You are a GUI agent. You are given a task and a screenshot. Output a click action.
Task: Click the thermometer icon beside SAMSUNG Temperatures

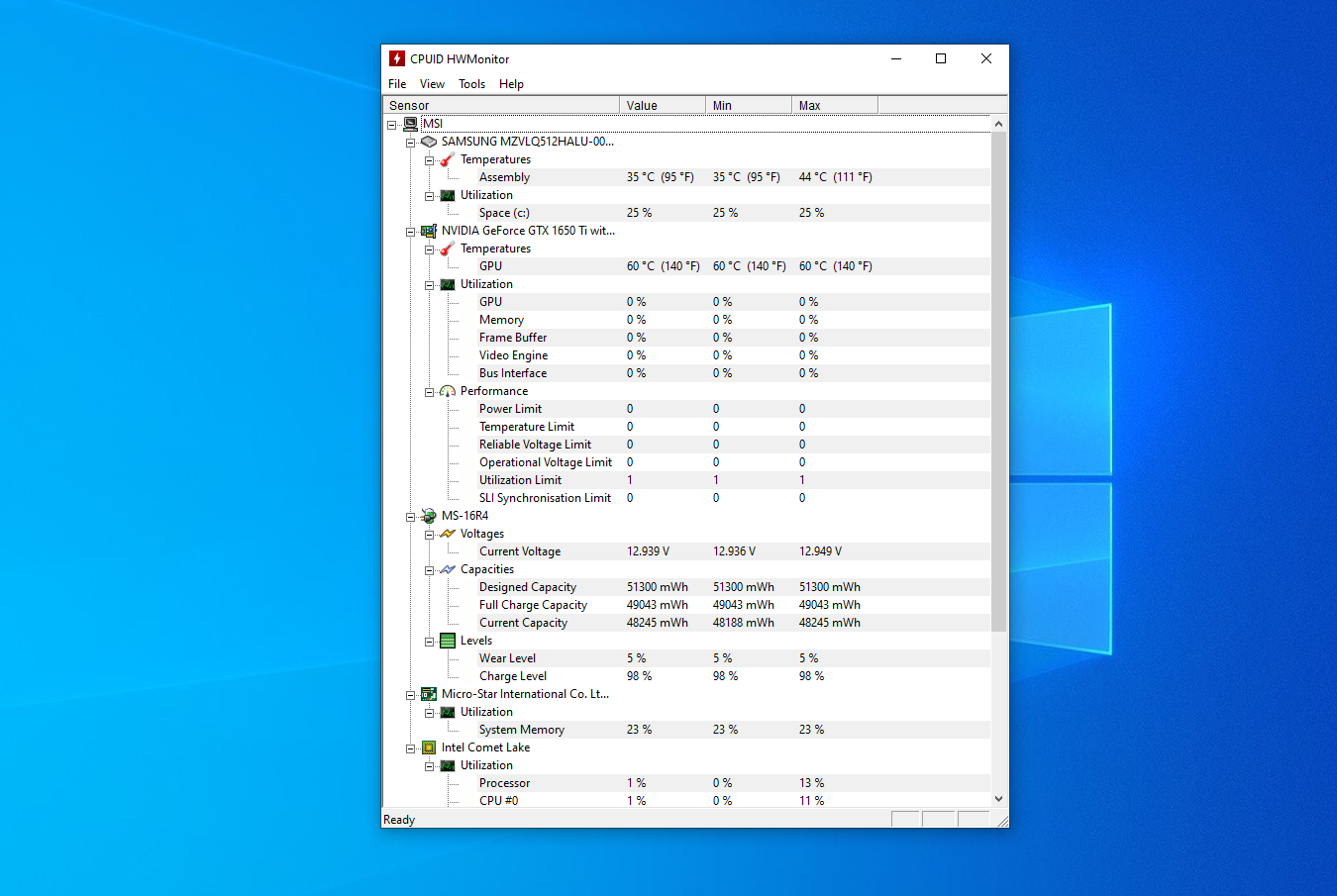[448, 159]
